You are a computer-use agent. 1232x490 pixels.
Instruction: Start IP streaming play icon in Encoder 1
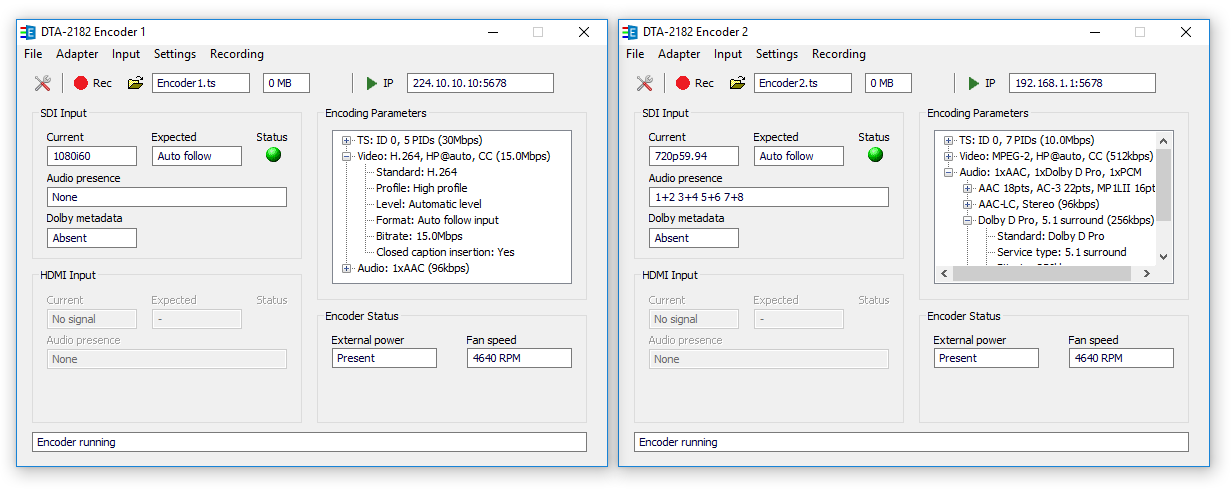(x=372, y=83)
